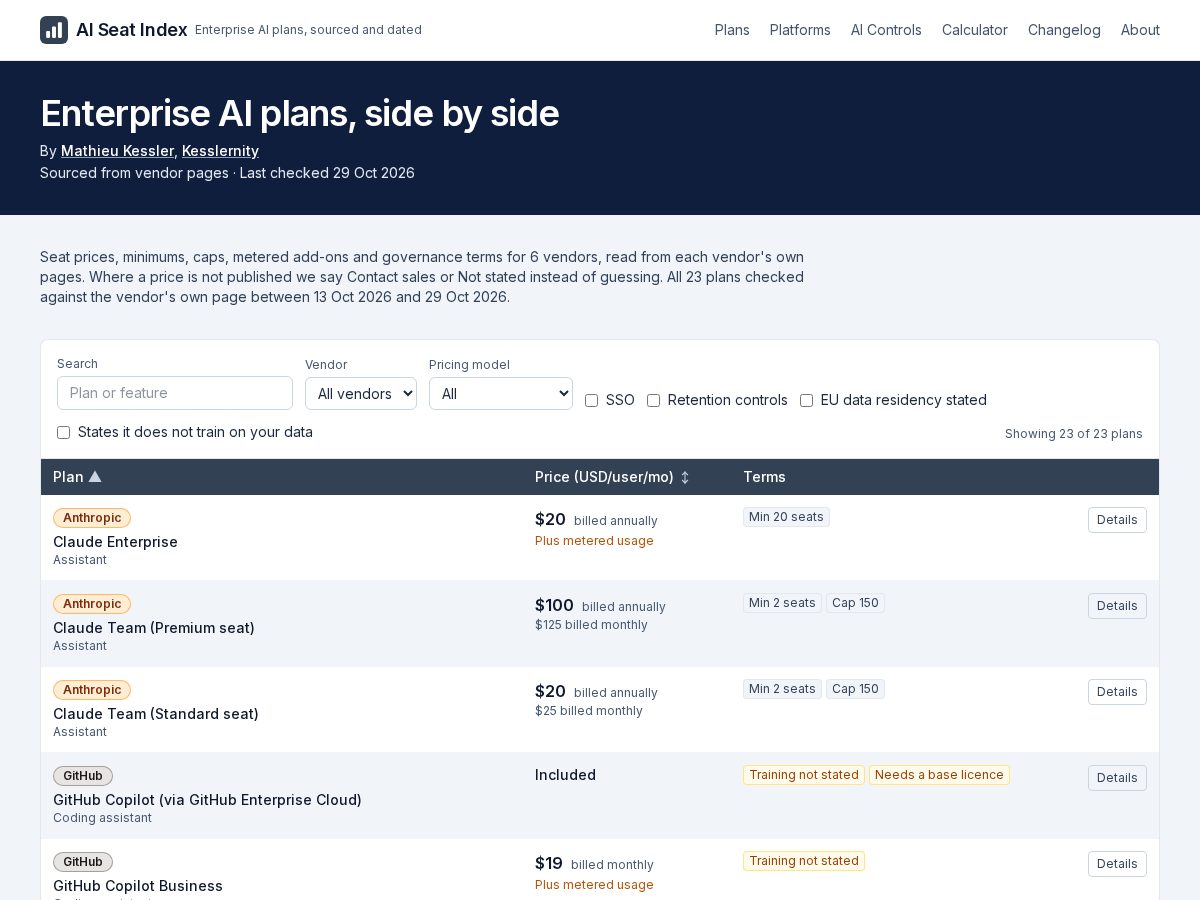
Task: Enable the SSO filter checkbox
Action: tap(591, 400)
